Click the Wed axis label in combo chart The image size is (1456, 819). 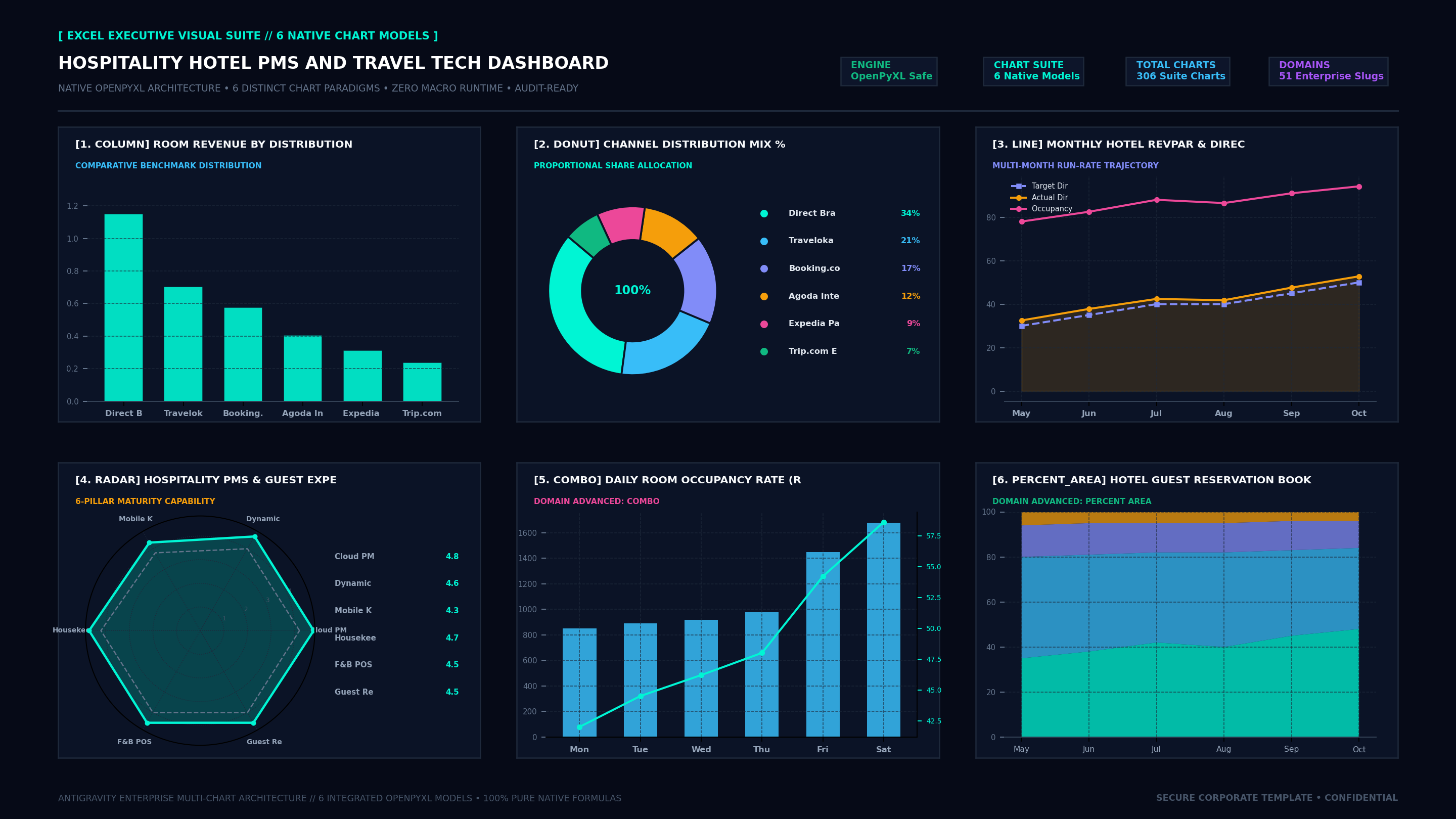click(701, 749)
